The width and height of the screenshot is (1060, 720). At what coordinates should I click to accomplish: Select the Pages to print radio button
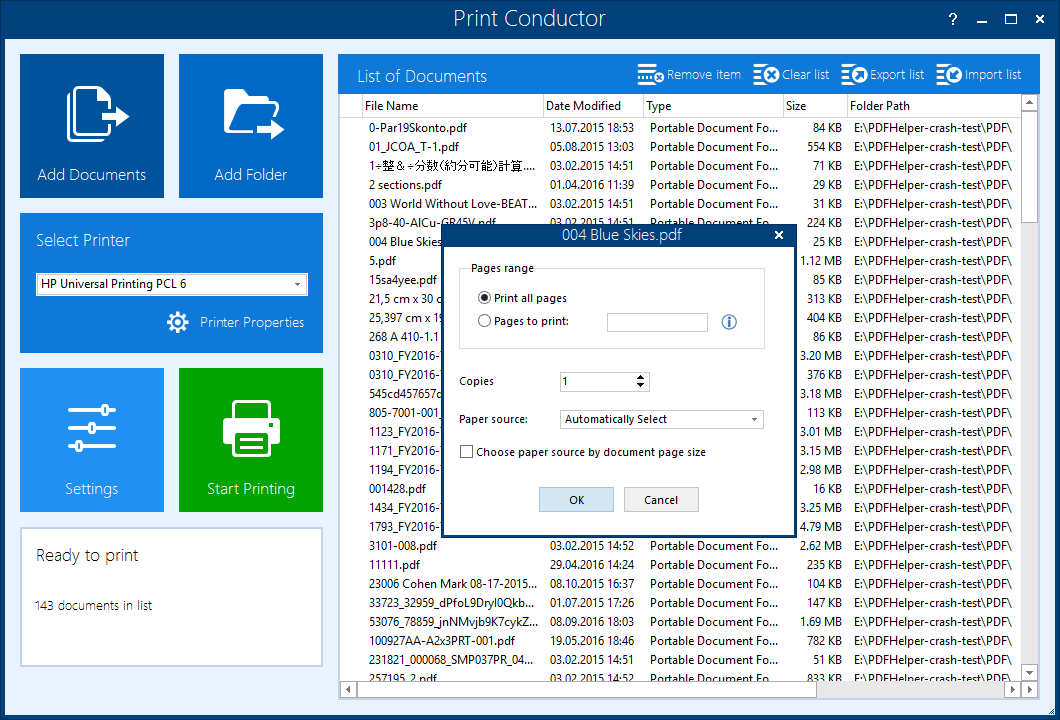tap(485, 321)
